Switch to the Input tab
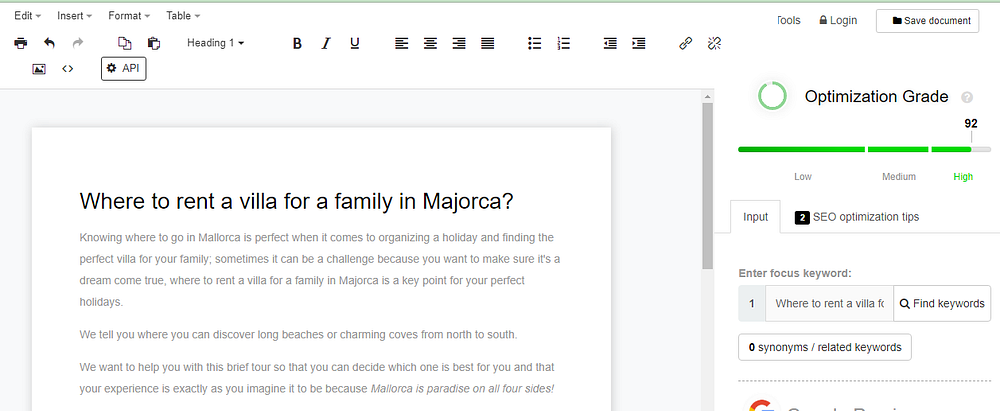 point(755,217)
